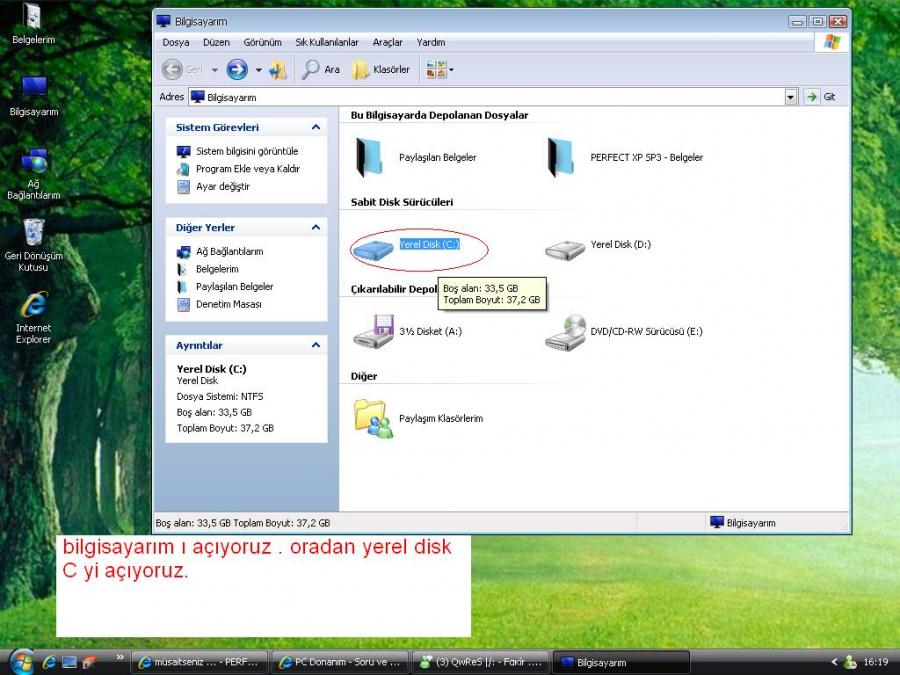
Task: Open the Dosya menu
Action: click(x=176, y=42)
